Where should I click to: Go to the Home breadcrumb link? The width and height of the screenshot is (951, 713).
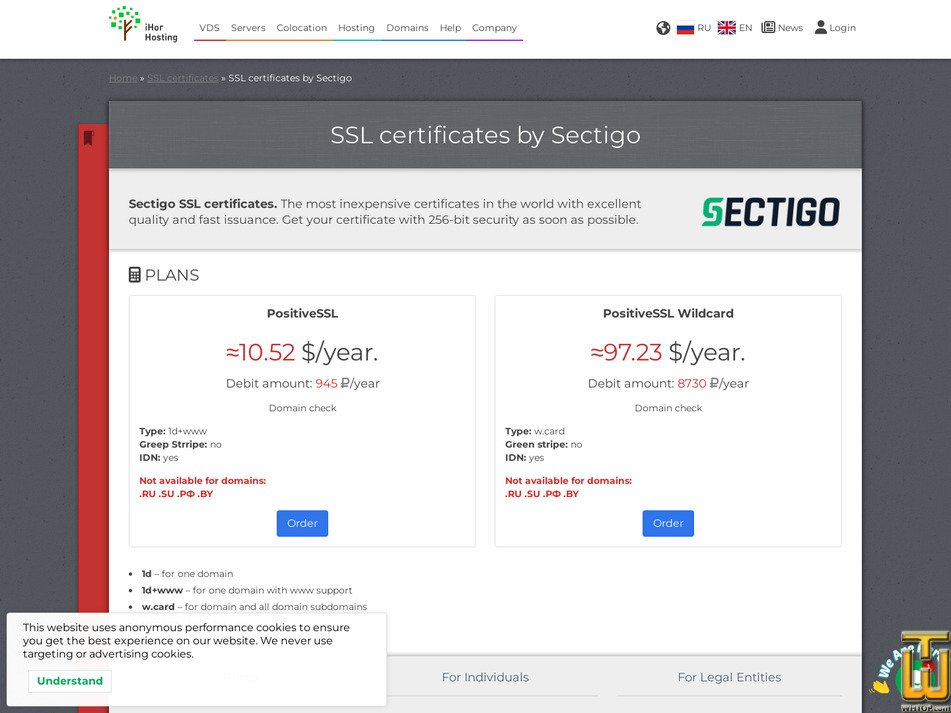point(123,78)
